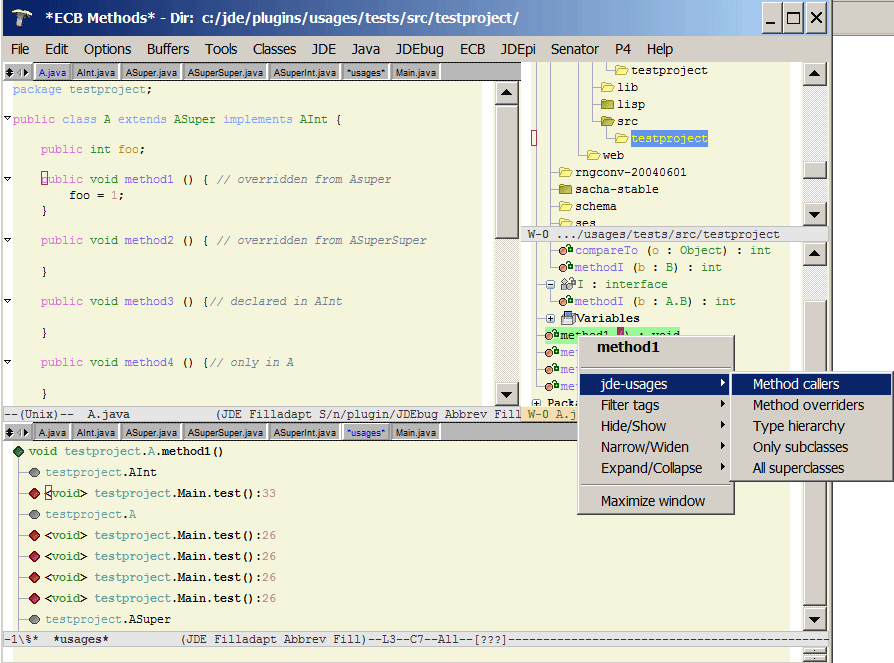
Task: Expand the Variables node in methods tree
Action: click(x=550, y=318)
